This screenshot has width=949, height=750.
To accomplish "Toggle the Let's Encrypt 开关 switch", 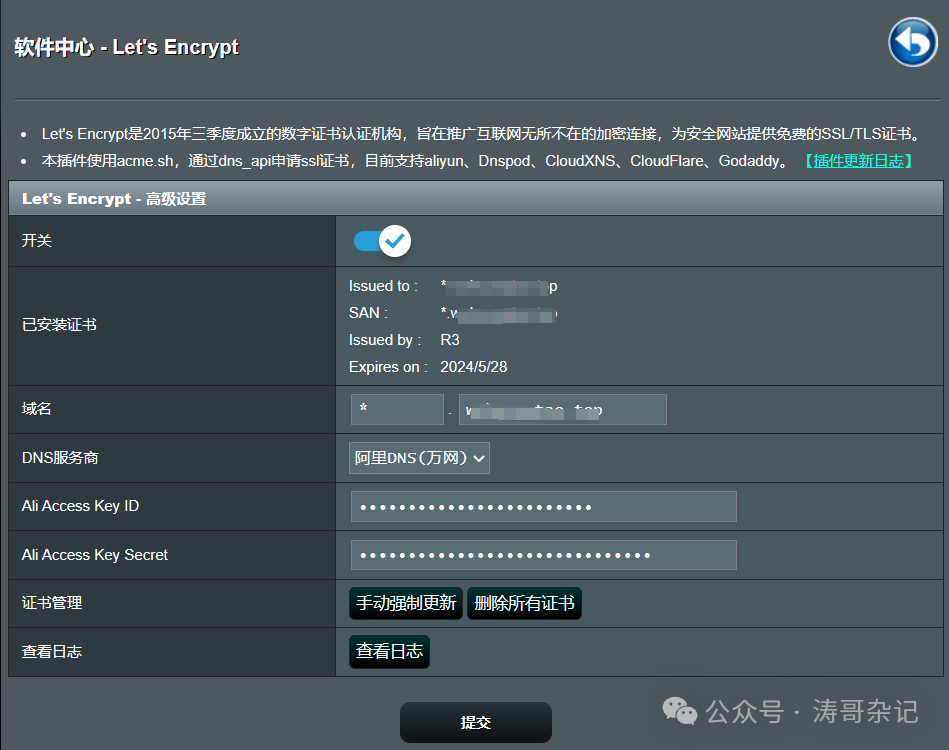I will coord(382,241).
